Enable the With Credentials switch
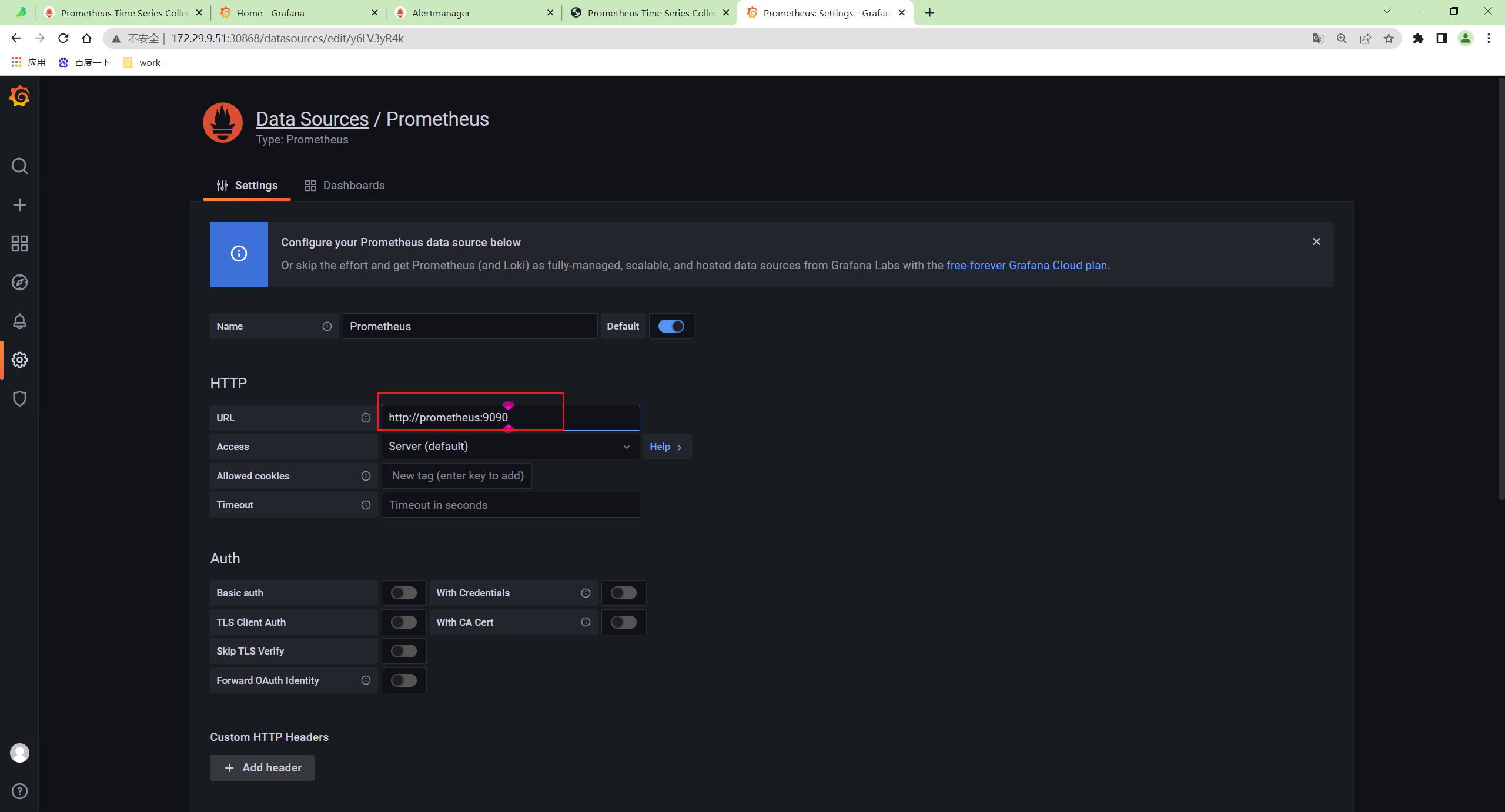The height and width of the screenshot is (812, 1505). (624, 593)
